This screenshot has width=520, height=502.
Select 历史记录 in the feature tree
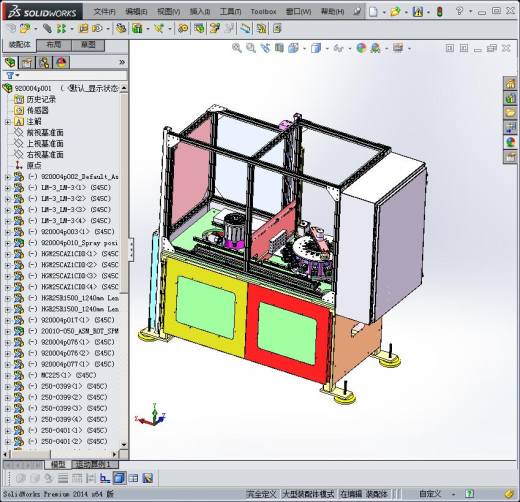(x=41, y=99)
